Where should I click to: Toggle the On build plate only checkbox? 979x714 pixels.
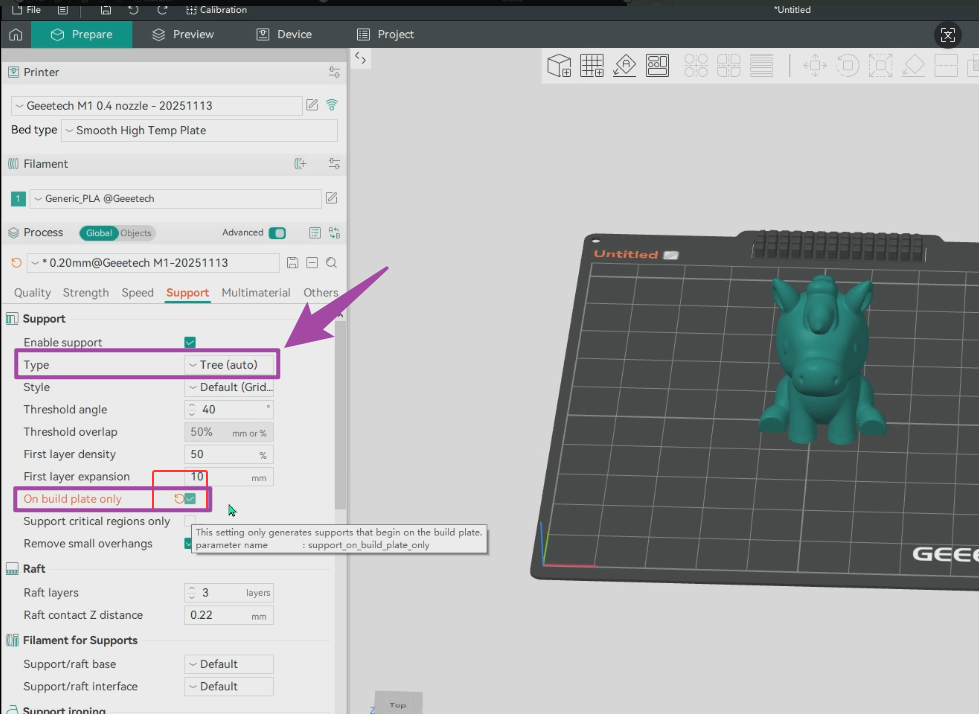pyautogui.click(x=190, y=499)
